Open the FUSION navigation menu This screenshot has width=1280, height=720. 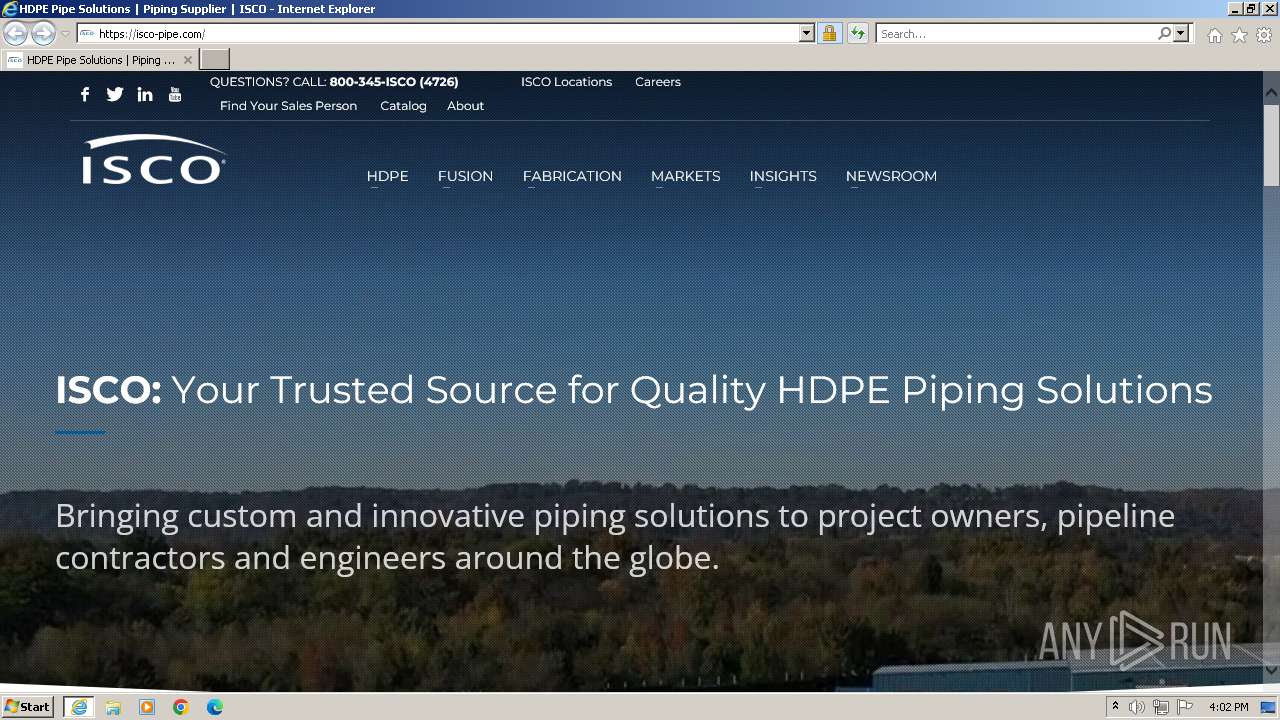(x=465, y=176)
